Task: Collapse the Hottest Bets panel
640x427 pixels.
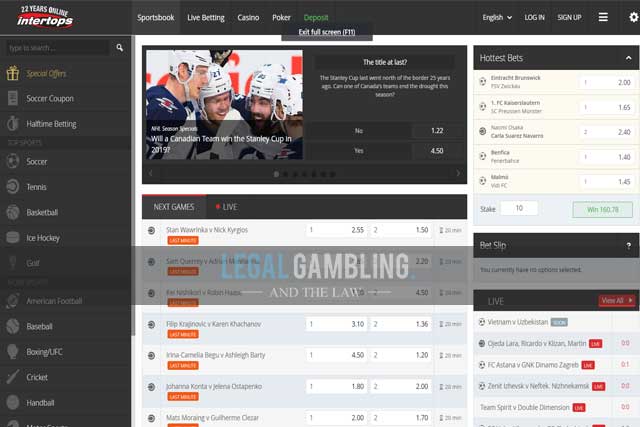Action: pyautogui.click(x=629, y=58)
